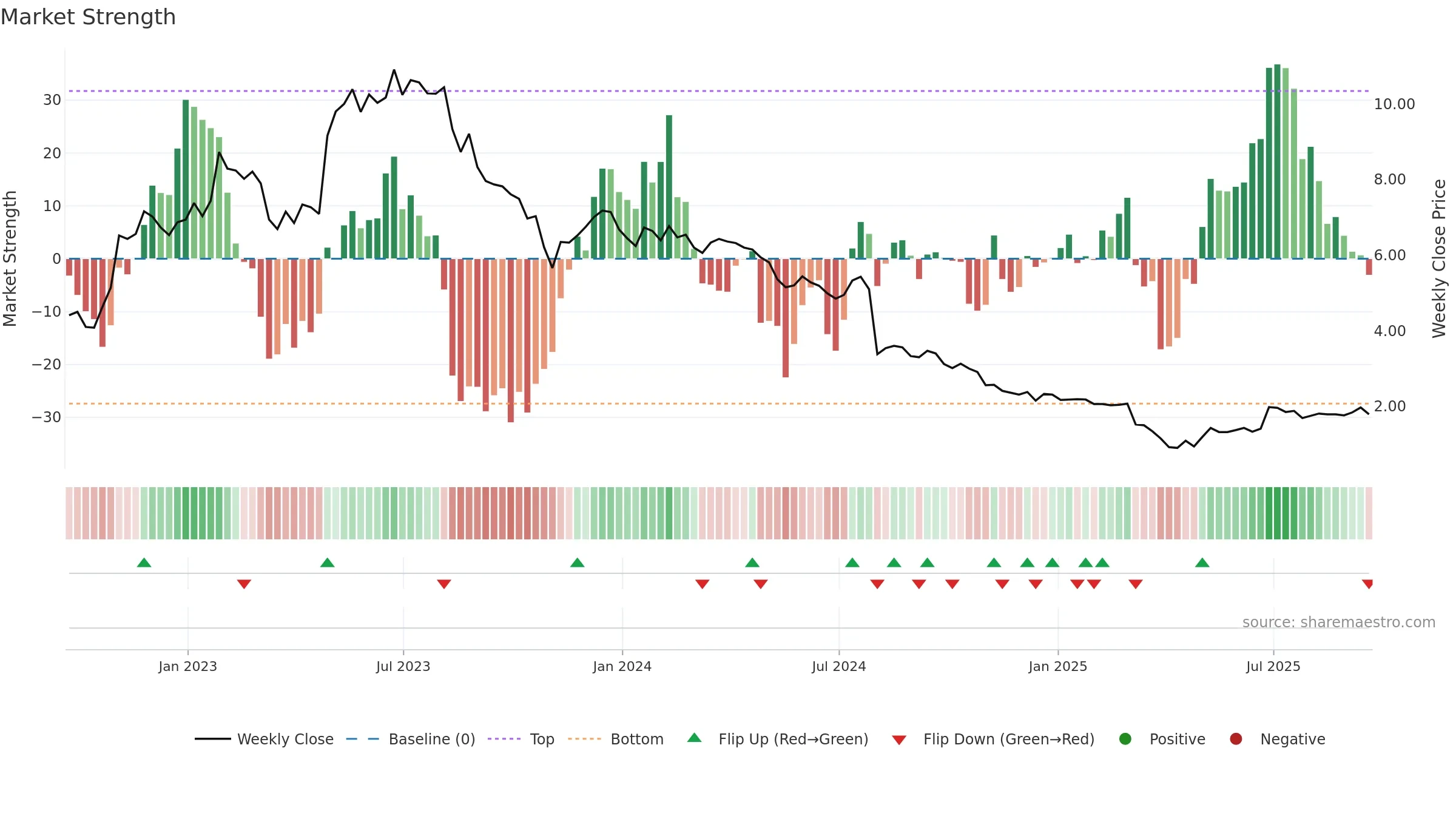This screenshot has height=819, width=1456.
Task: Click the Weekly Close legend entry
Action: [264, 739]
